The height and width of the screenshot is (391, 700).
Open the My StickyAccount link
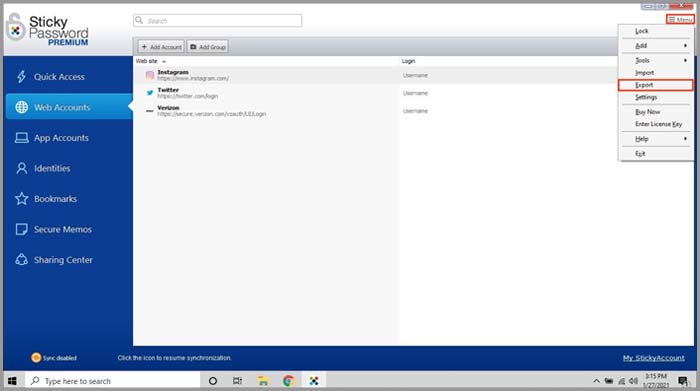tap(654, 358)
